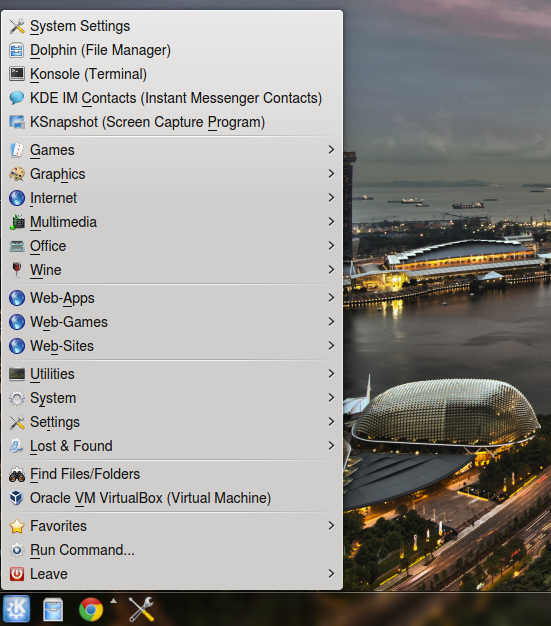The width and height of the screenshot is (551, 626).
Task: Open the Web-Sites category label
Action: pyautogui.click(x=62, y=346)
